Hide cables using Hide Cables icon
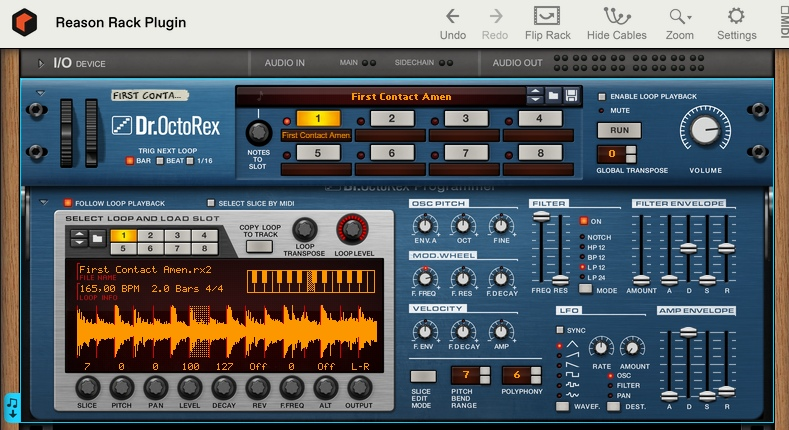Screen dimensions: 789x430 pyautogui.click(x=616, y=16)
